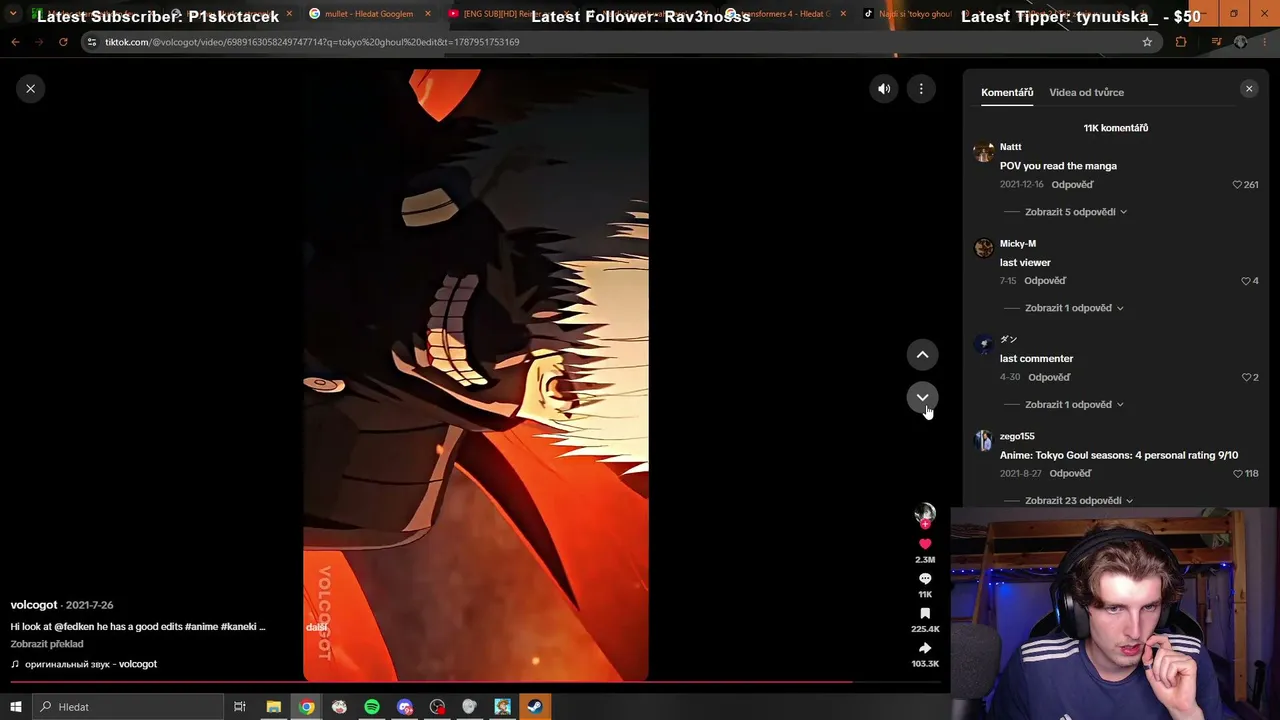Image resolution: width=1280 pixels, height=720 pixels.
Task: Go forward in browser history
Action: click(39, 42)
